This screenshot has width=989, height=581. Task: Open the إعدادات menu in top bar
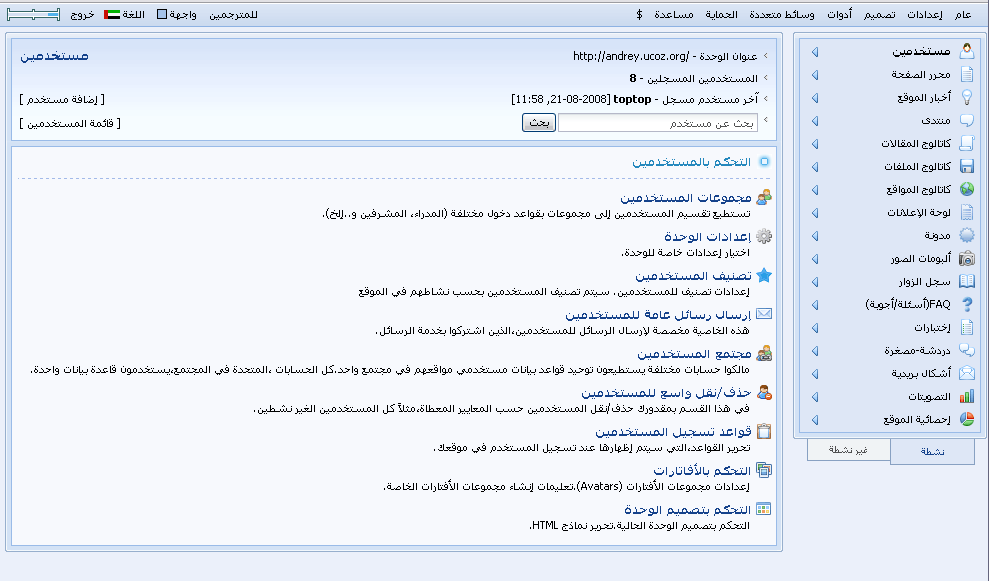click(924, 15)
